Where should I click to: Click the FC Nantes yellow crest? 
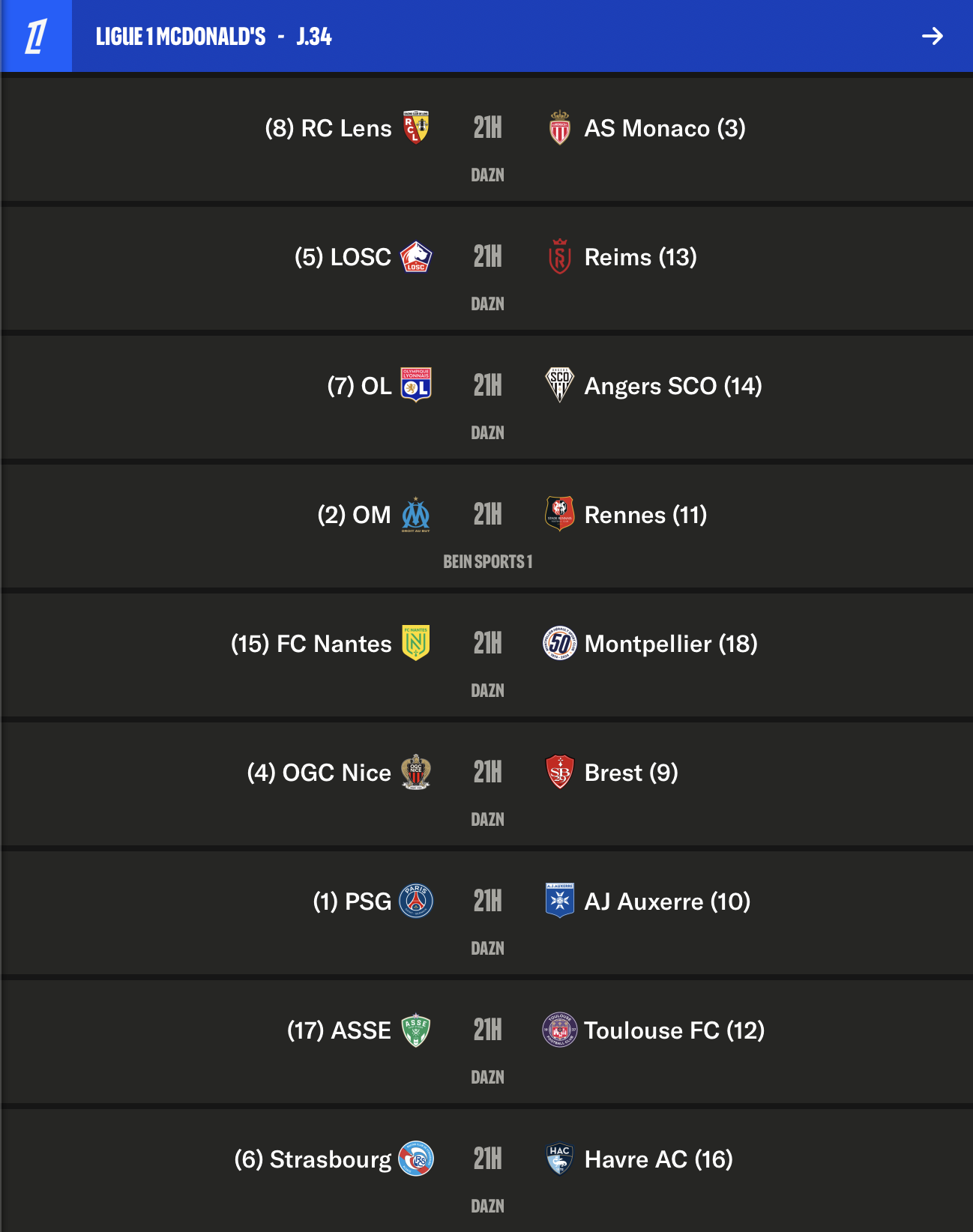pos(415,643)
